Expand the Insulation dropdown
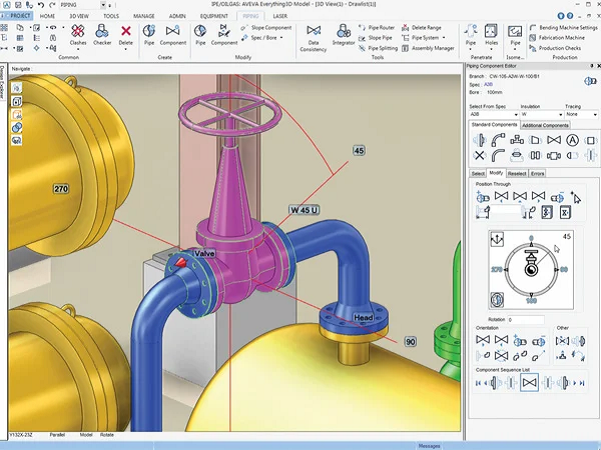Viewport: 601px width, 450px height. (x=542, y=114)
